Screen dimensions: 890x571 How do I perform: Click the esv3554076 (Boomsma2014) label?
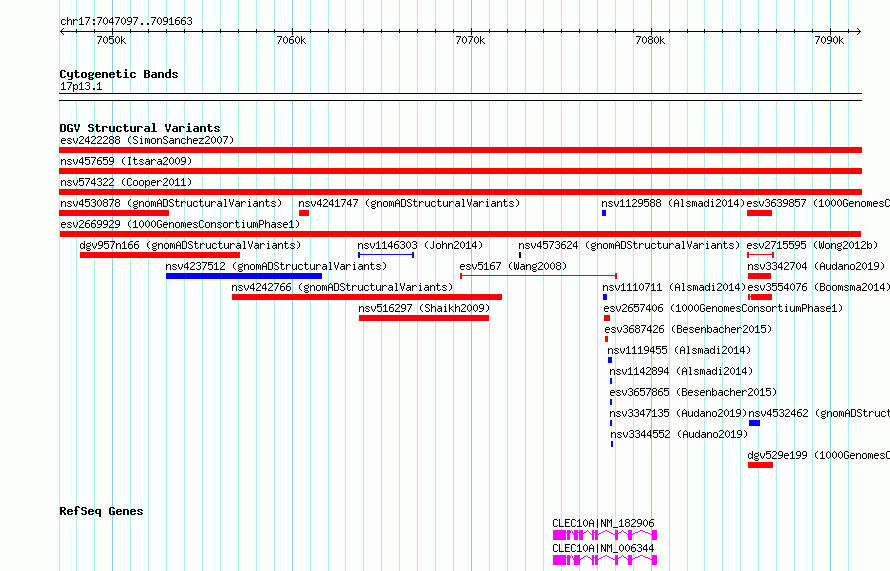(818, 287)
